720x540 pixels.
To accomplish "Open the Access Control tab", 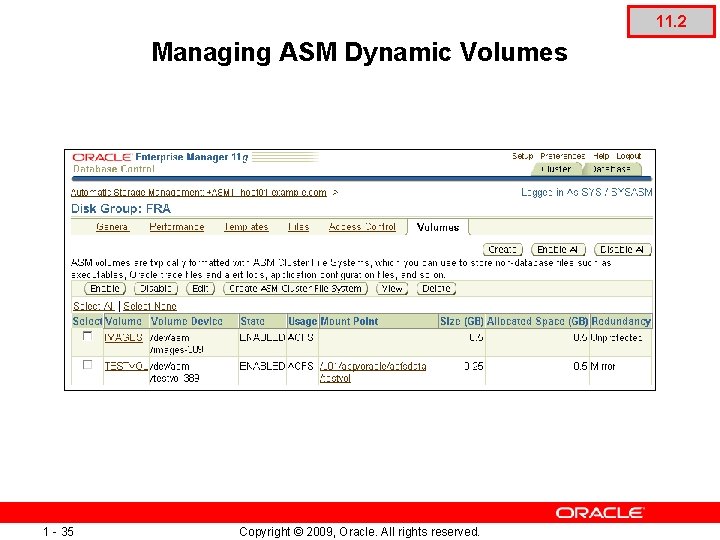I will (362, 227).
